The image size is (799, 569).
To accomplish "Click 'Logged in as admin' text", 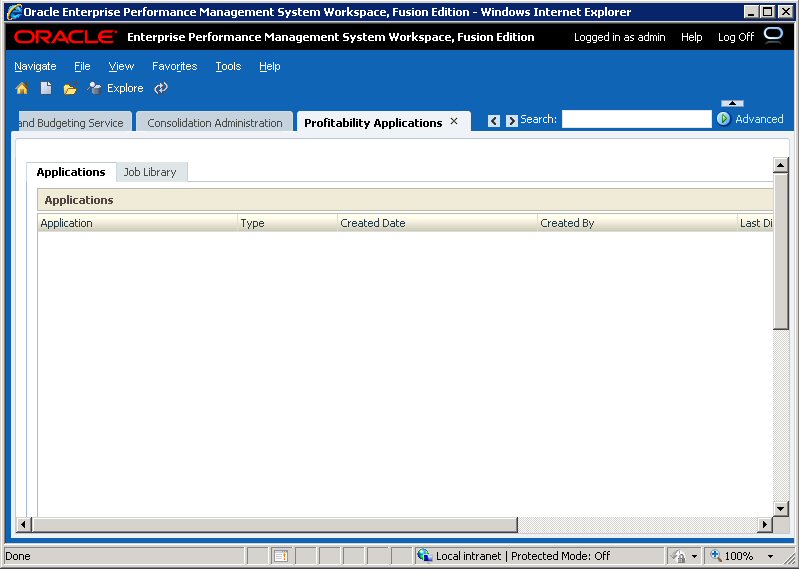I will [620, 37].
